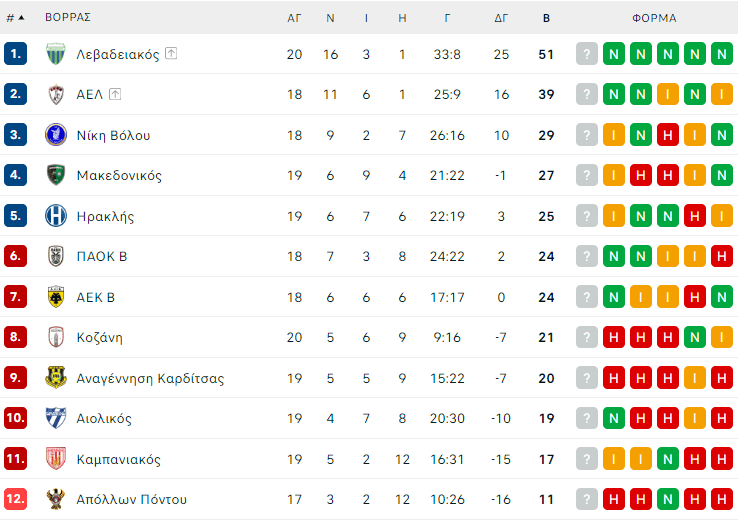
Task: Click the Ηρακλής club crest
Action: 56,216
